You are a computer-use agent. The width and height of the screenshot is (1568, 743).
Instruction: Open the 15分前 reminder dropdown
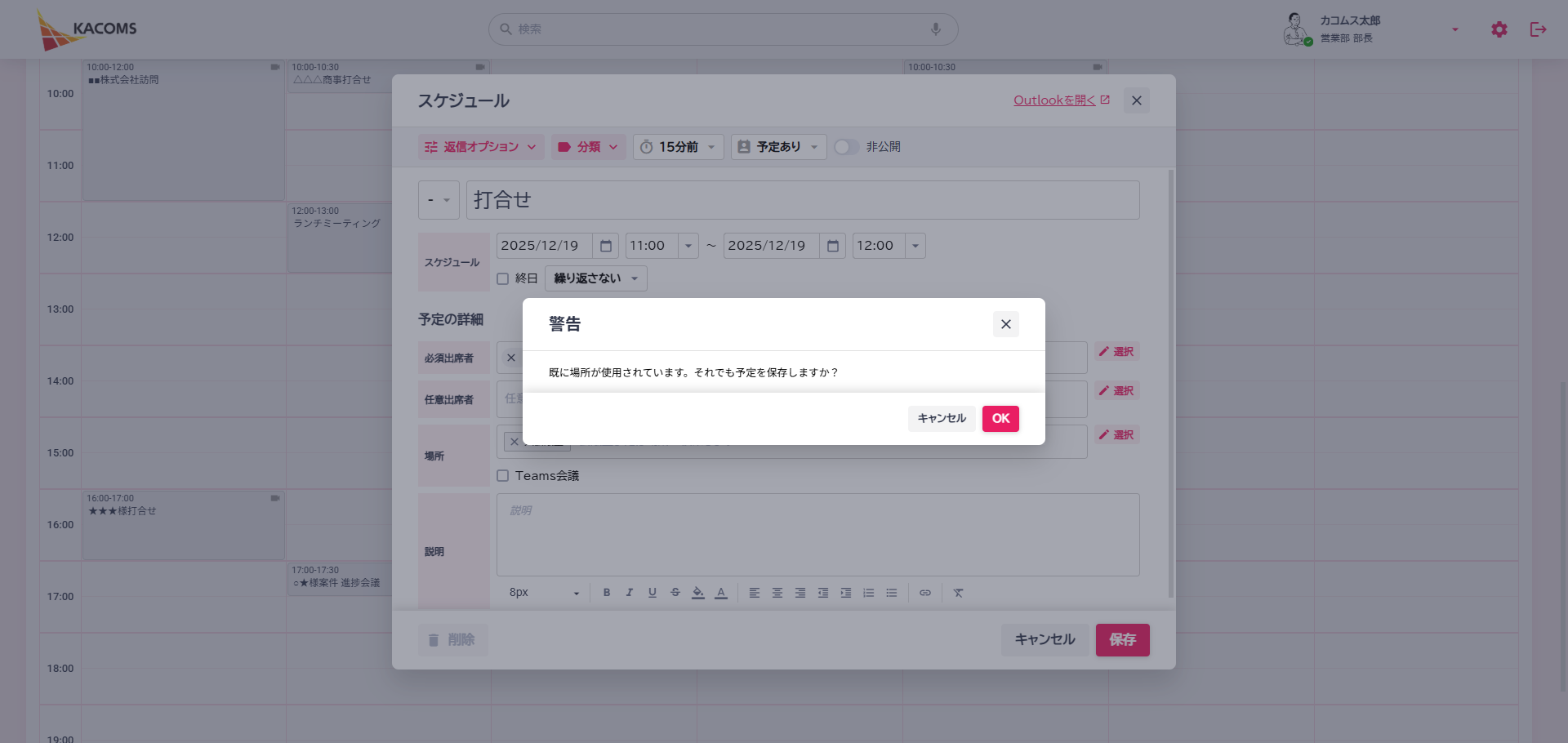pos(678,147)
